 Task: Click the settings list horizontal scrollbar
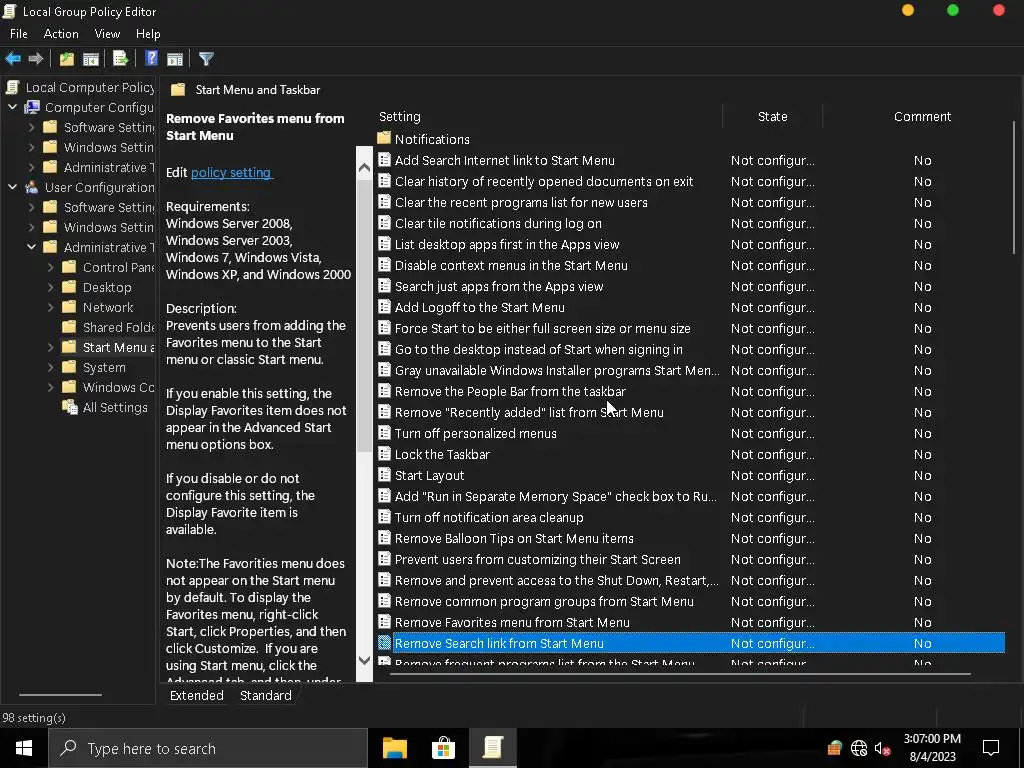(x=680, y=673)
